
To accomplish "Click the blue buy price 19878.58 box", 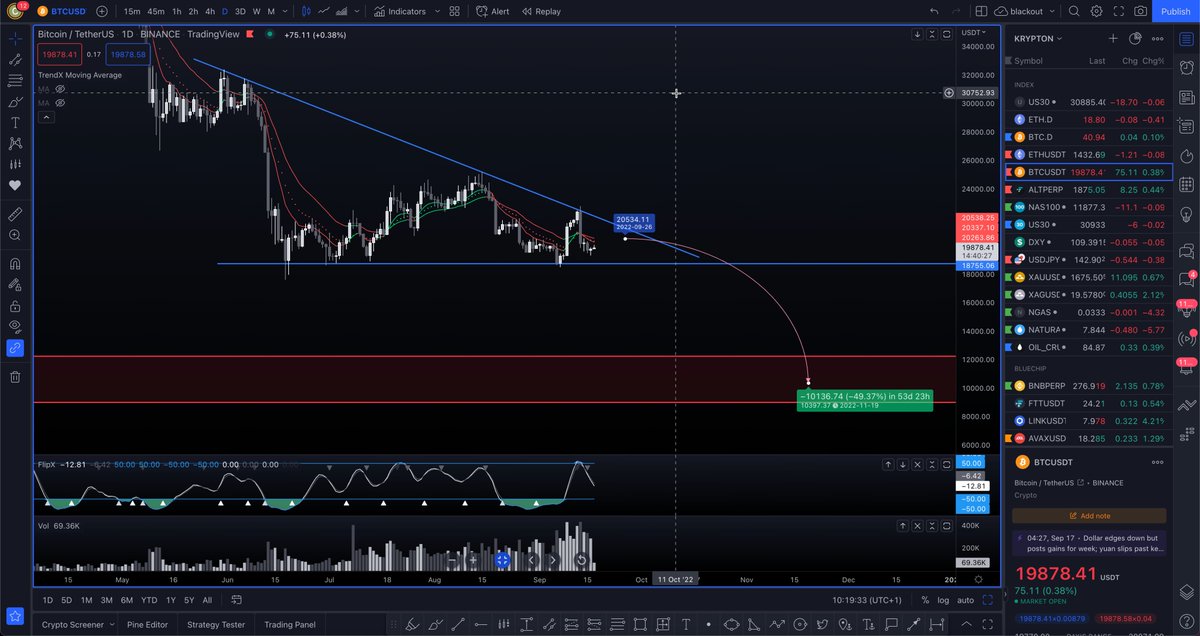I will (129, 54).
